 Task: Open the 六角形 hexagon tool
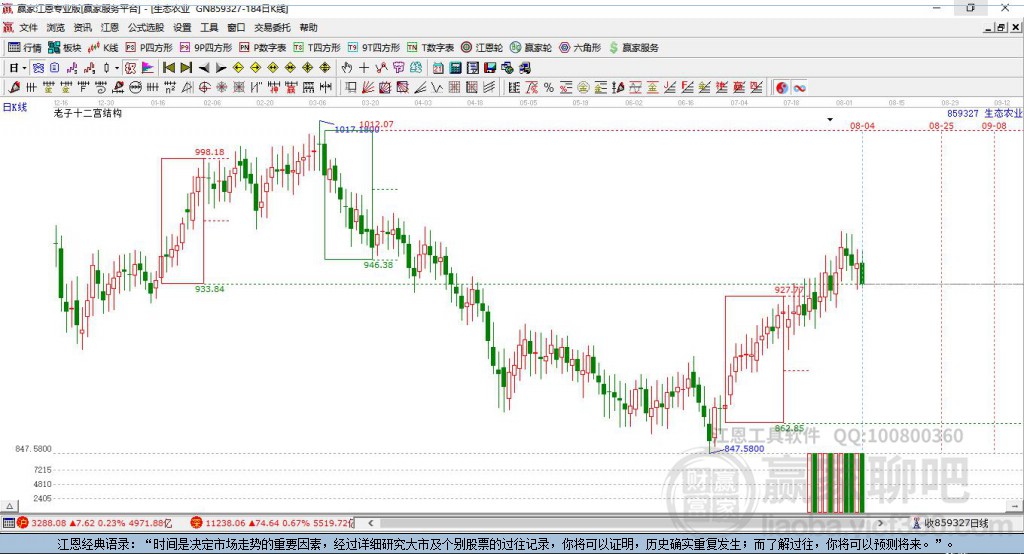pos(580,48)
